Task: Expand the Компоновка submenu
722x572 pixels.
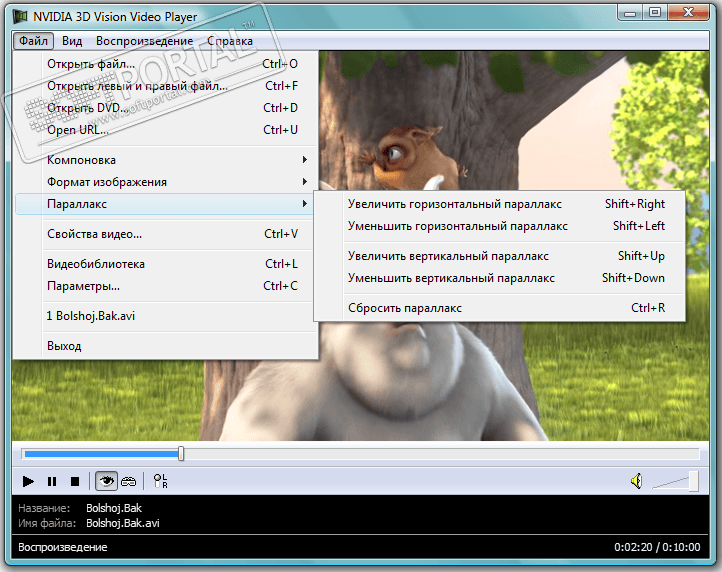Action: 166,160
